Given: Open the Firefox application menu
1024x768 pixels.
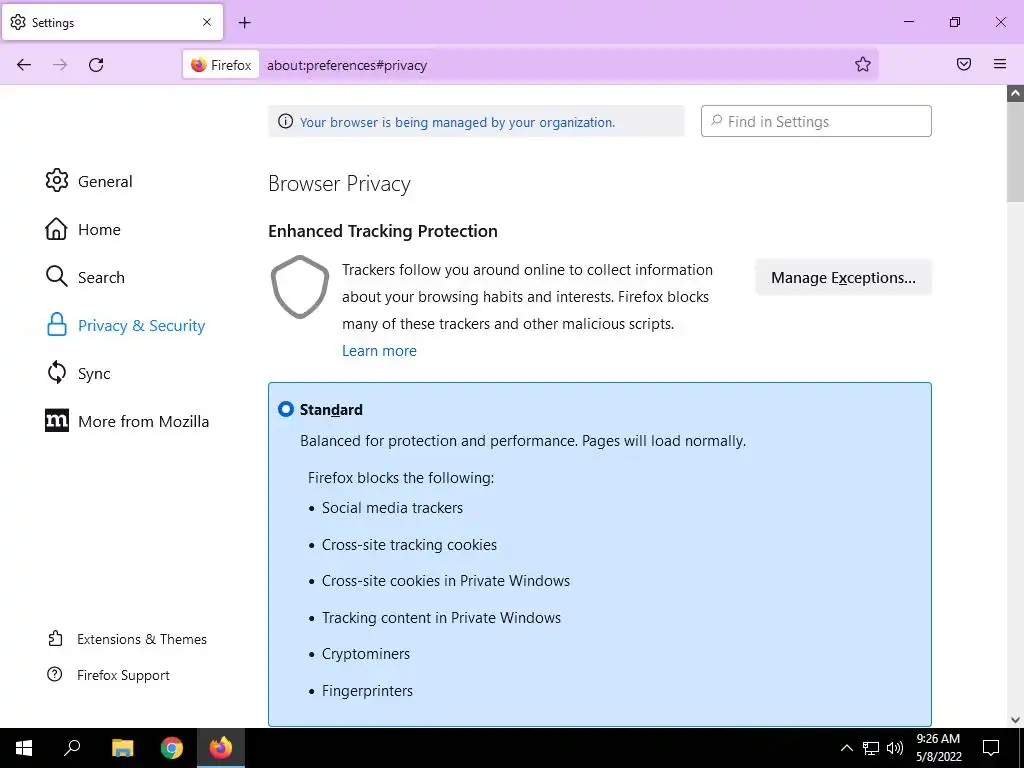Looking at the screenshot, I should click(1000, 64).
